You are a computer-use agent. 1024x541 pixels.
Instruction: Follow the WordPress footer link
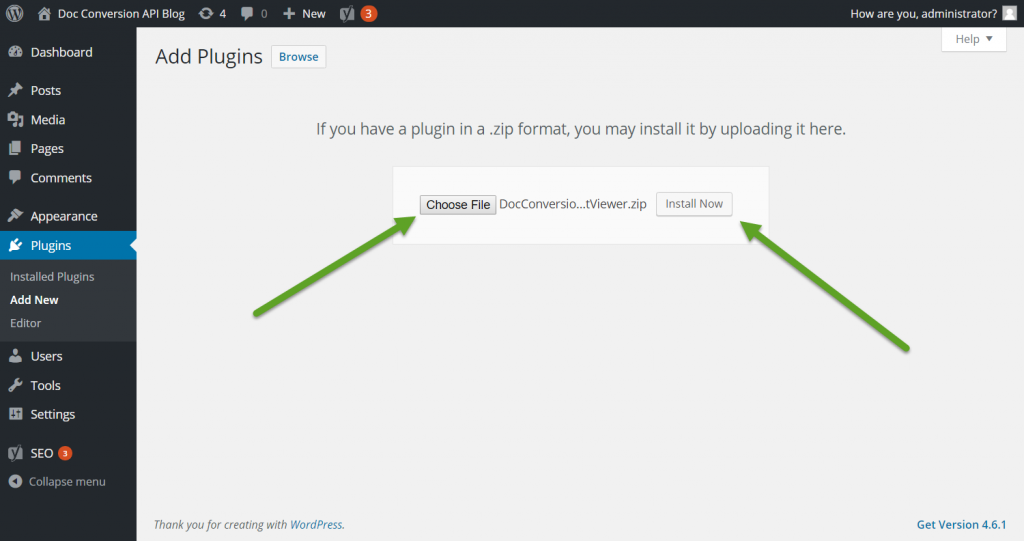coord(317,524)
